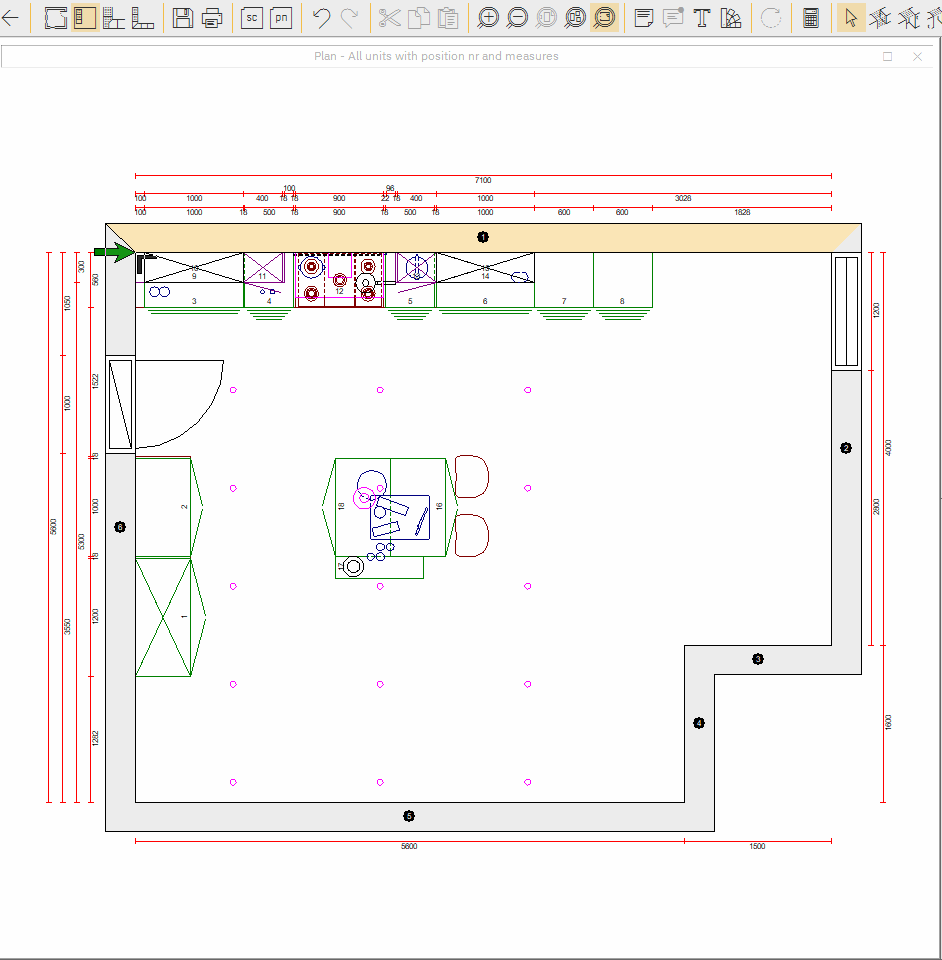Viewport: 942px width, 960px height.
Task: Click the back navigation arrow
Action: point(12,17)
